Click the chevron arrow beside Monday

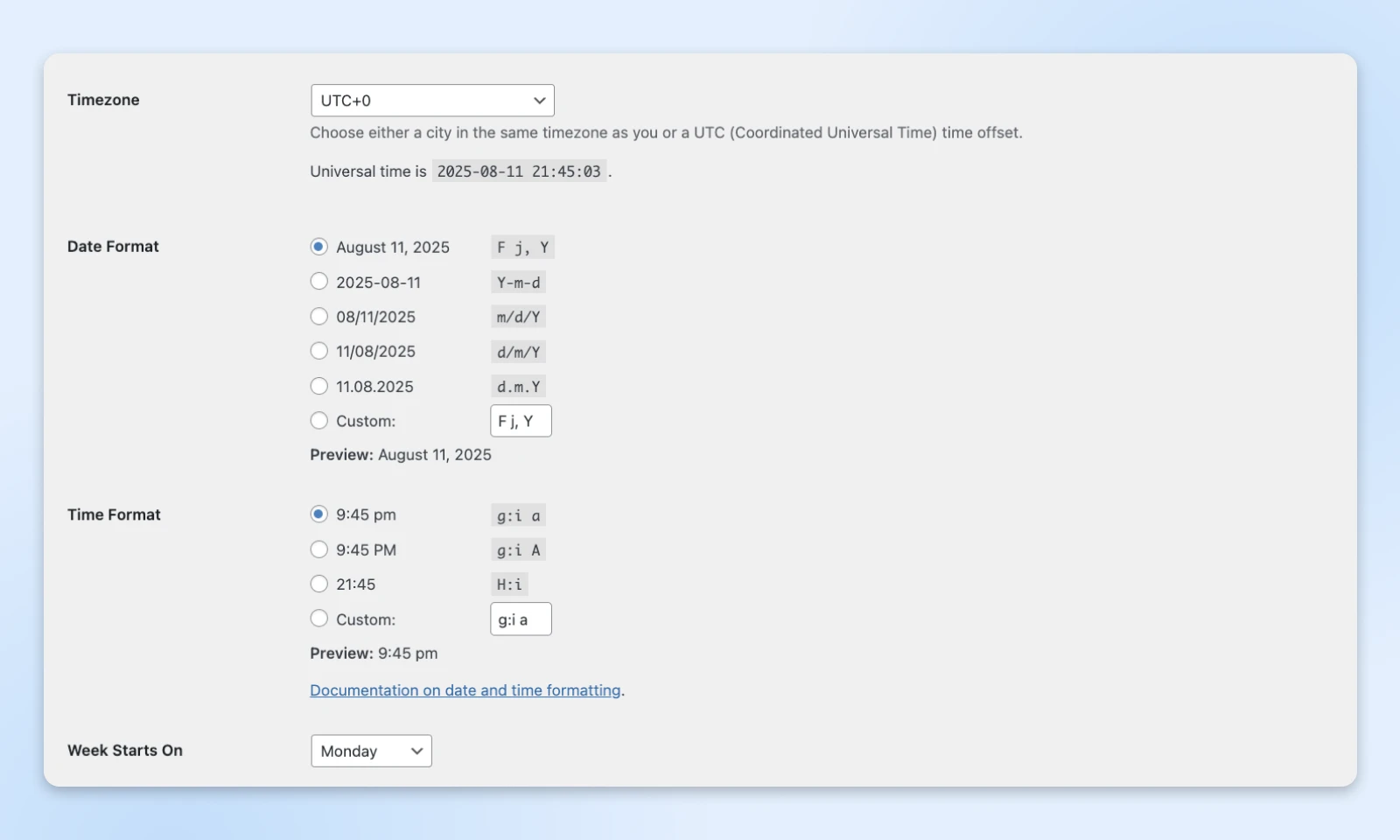click(x=416, y=751)
